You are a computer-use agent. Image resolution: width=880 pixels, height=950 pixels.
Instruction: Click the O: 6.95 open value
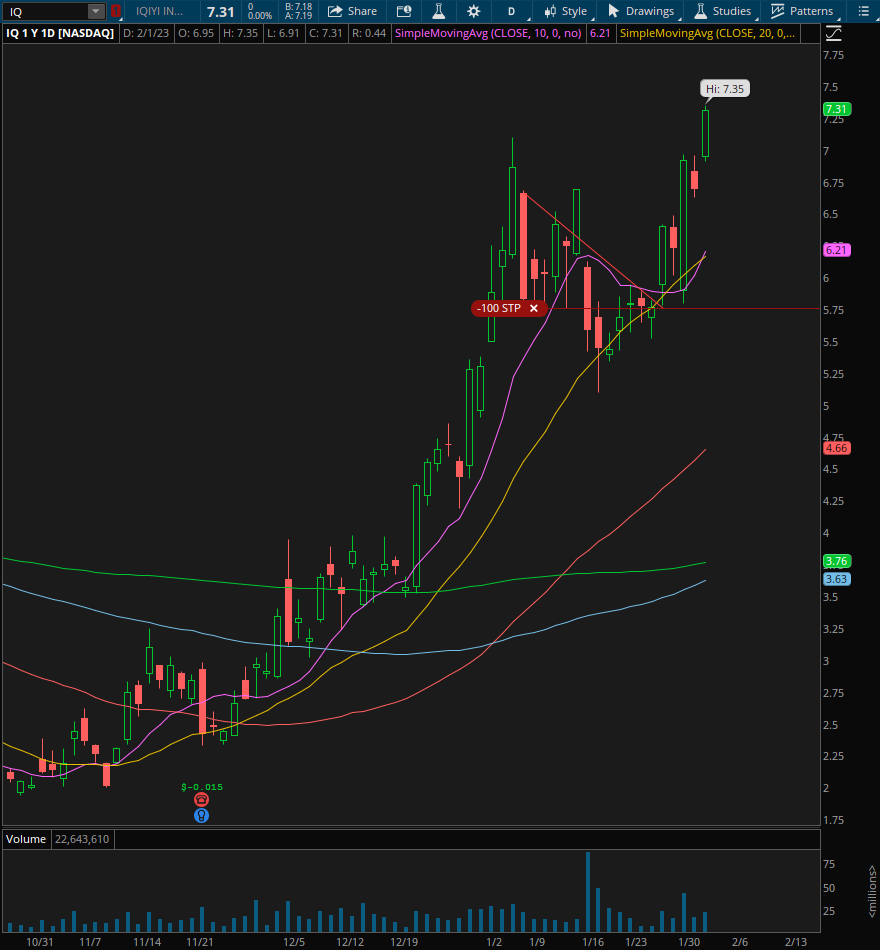(x=196, y=33)
